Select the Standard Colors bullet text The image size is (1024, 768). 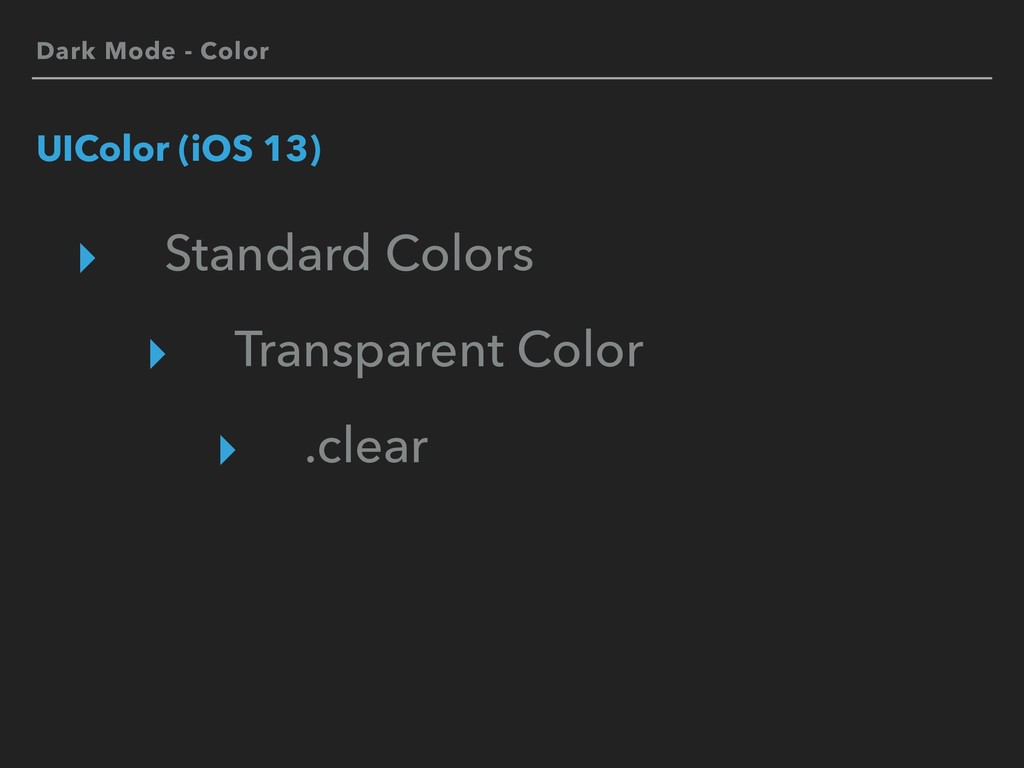[349, 253]
